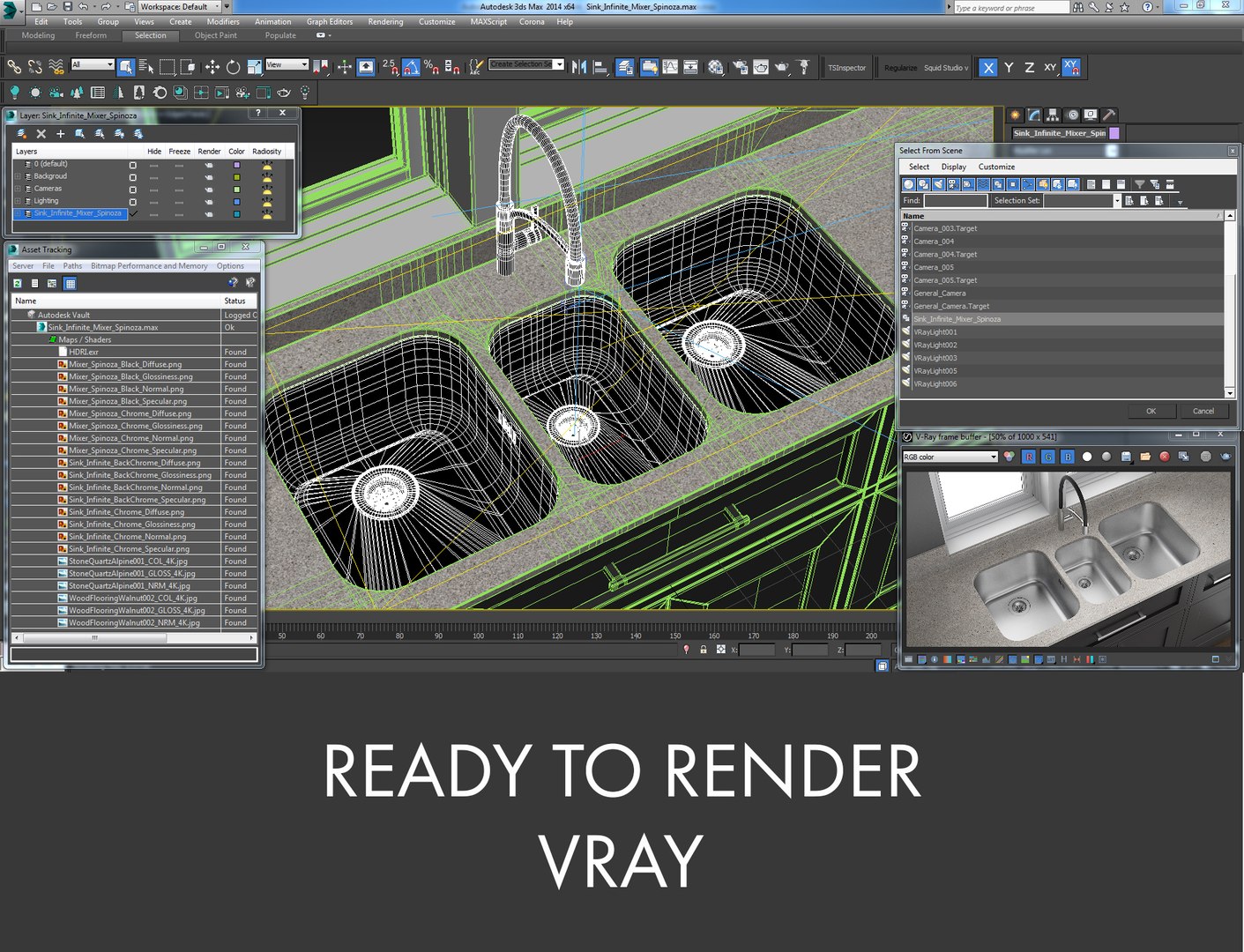Toggle the blue channel in V-Ray buffer
Screen dimensions: 1244x952
tap(1068, 457)
